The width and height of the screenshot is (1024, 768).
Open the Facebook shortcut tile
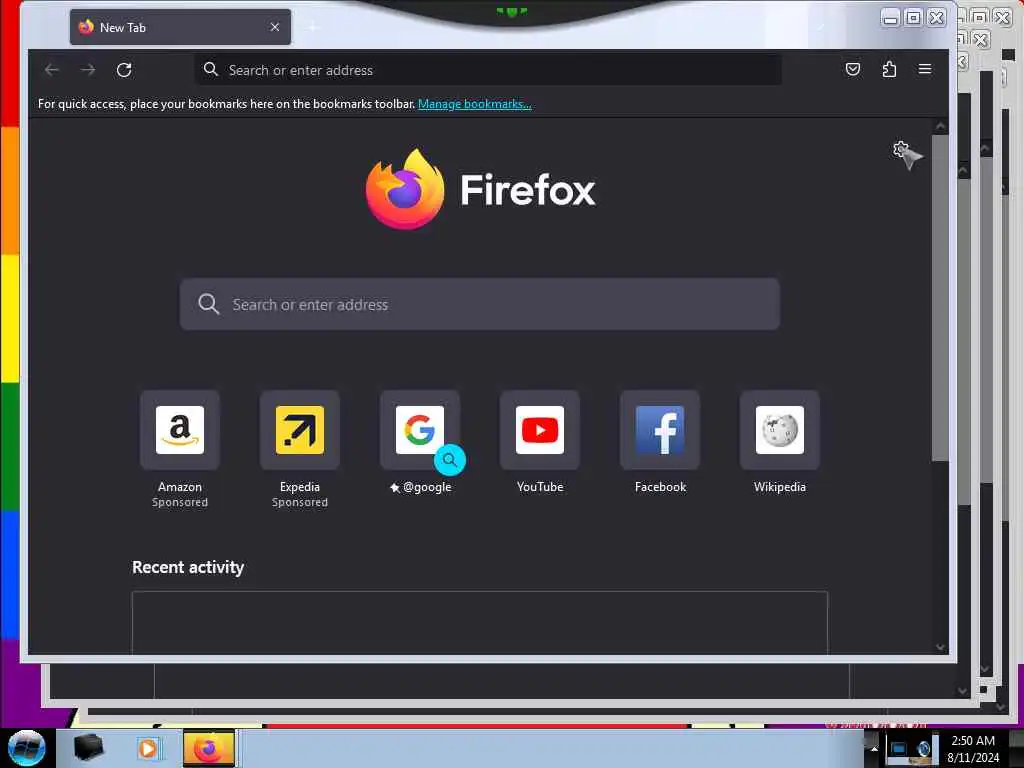[x=660, y=430]
